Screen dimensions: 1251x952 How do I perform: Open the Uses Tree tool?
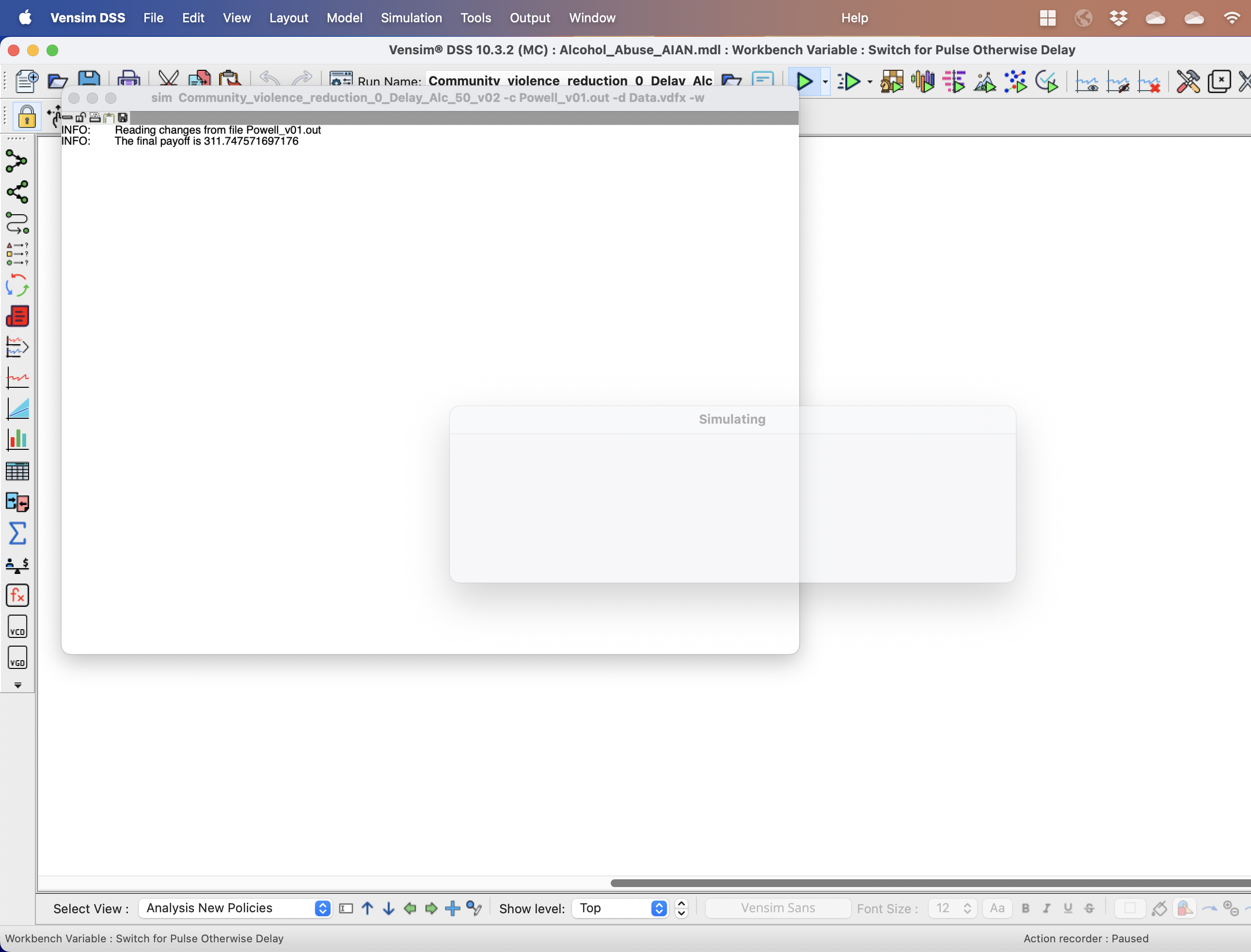click(17, 192)
